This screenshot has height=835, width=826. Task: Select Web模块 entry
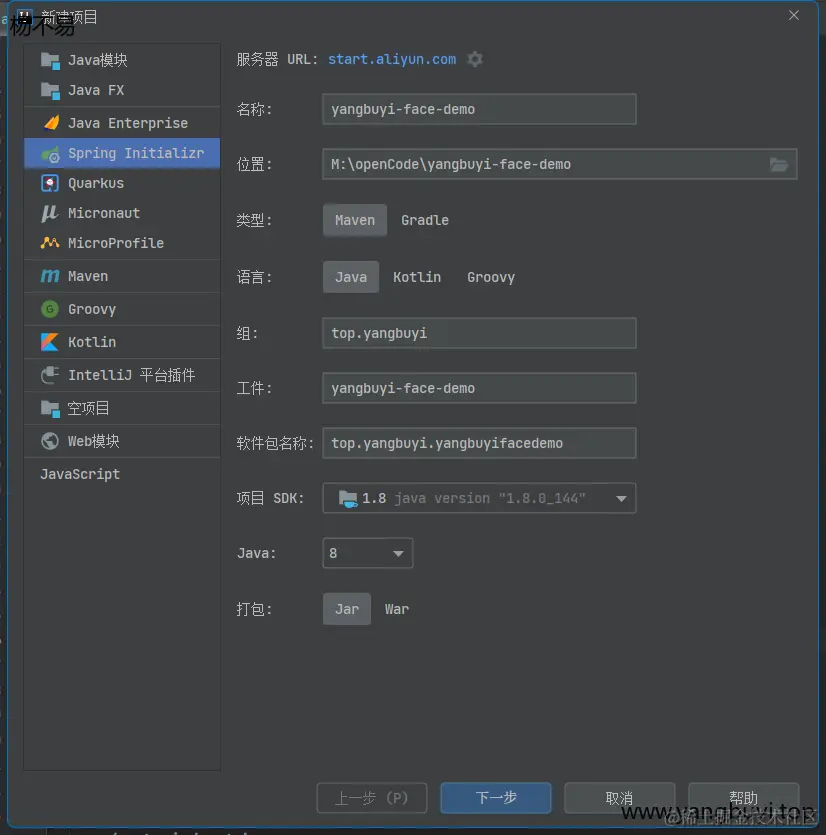click(122, 441)
